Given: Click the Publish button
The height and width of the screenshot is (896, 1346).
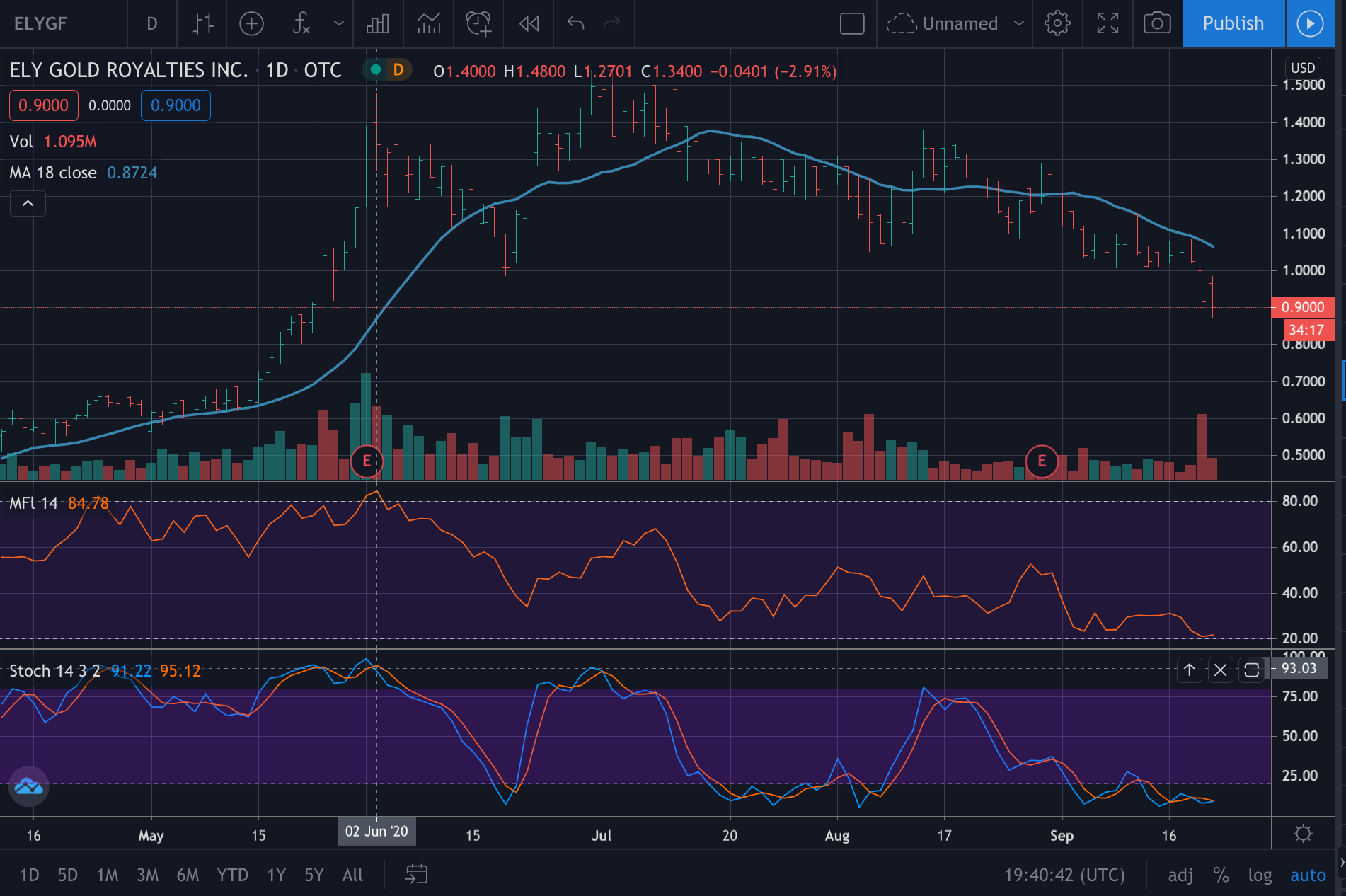Looking at the screenshot, I should coord(1233,24).
